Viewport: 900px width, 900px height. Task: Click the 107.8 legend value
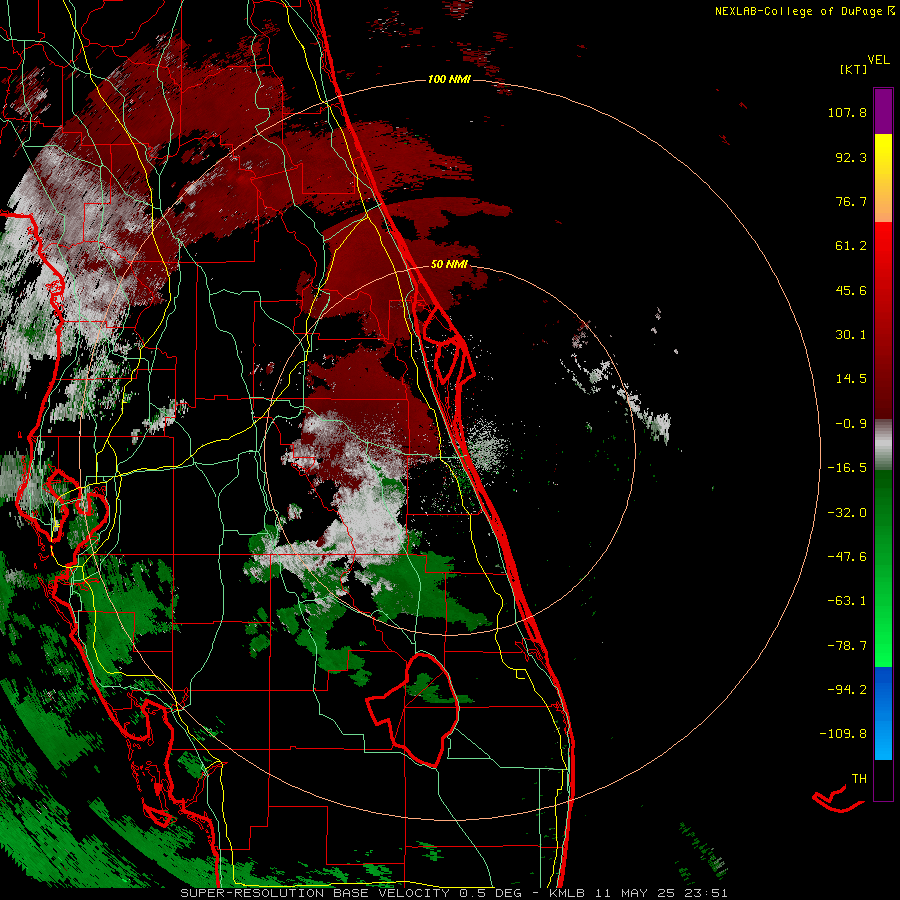pos(847,112)
